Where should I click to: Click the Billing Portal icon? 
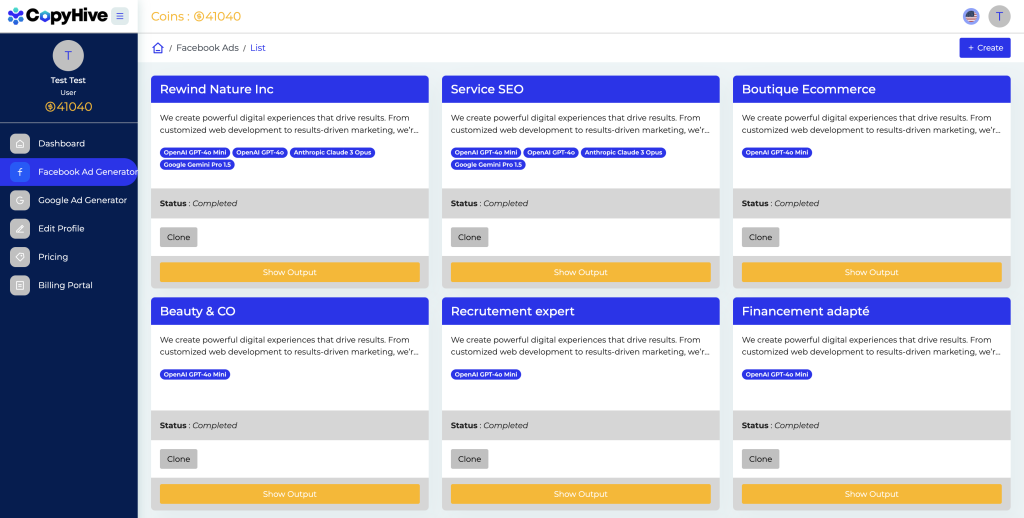20,285
